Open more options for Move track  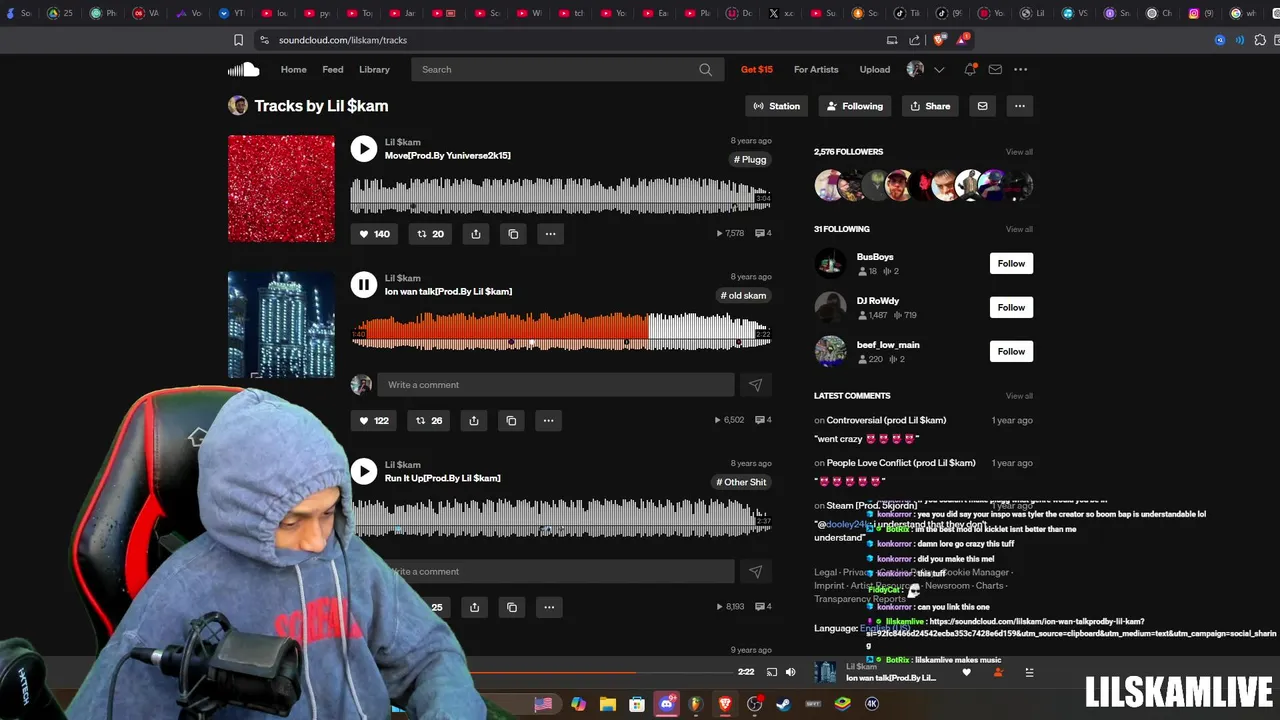point(550,234)
